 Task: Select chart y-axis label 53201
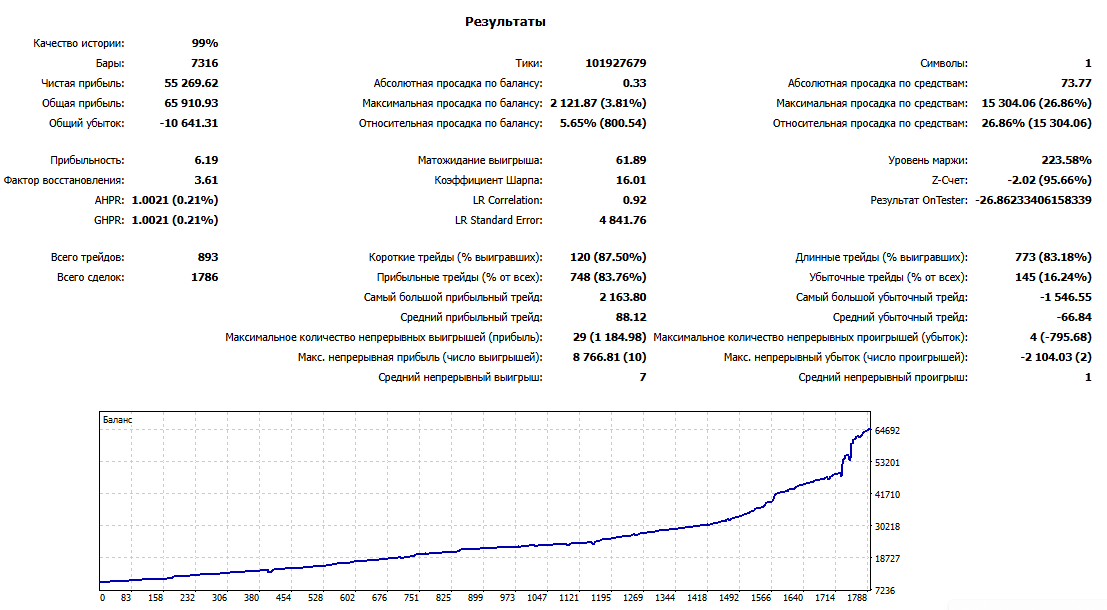(887, 462)
